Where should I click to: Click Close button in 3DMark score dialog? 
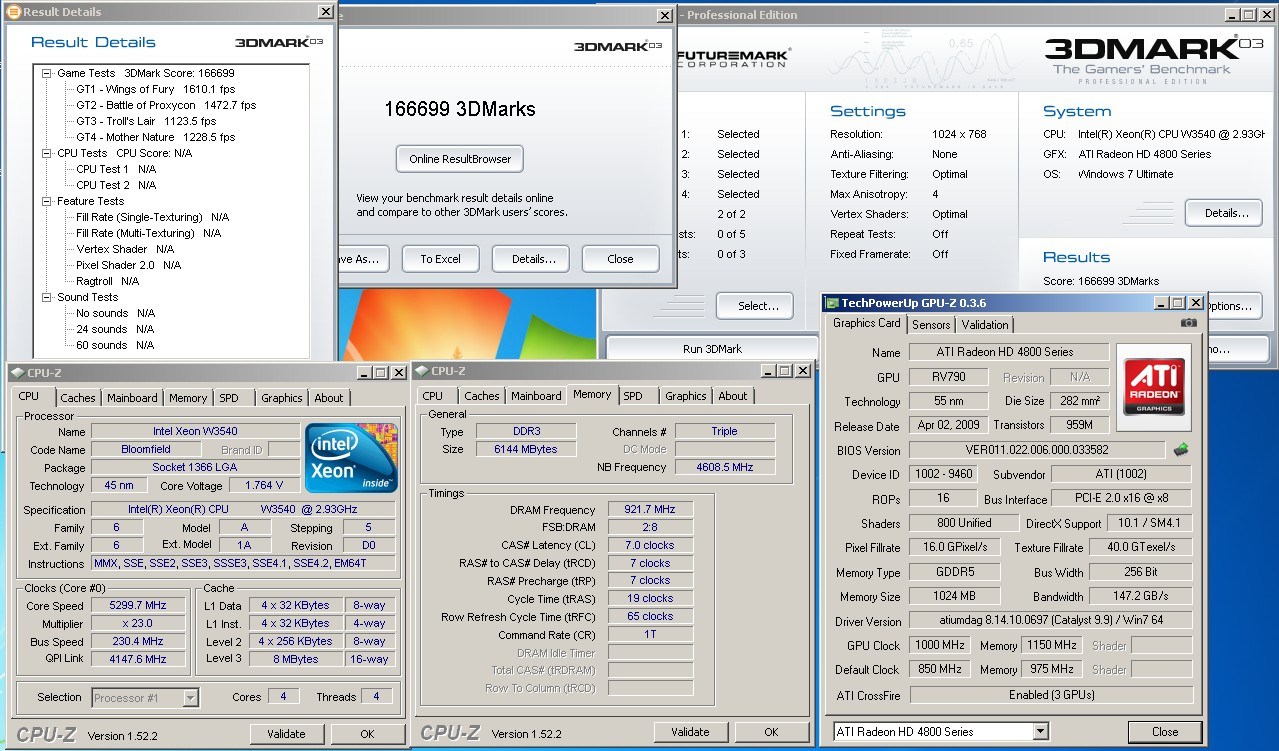(620, 259)
